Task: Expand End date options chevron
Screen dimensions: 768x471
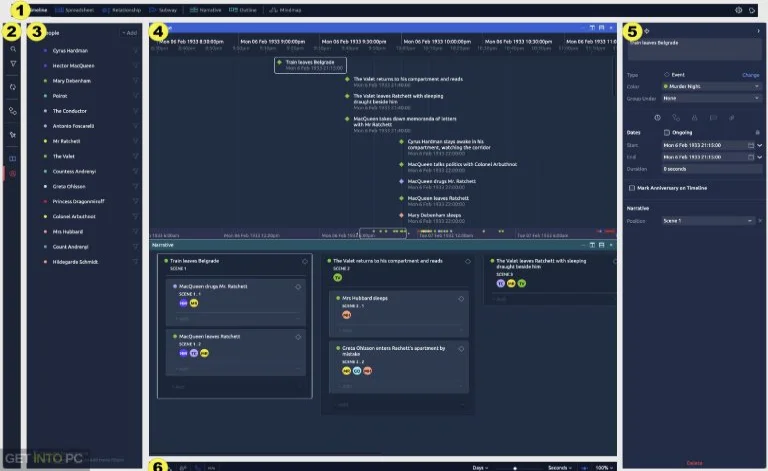Action: 759,157
